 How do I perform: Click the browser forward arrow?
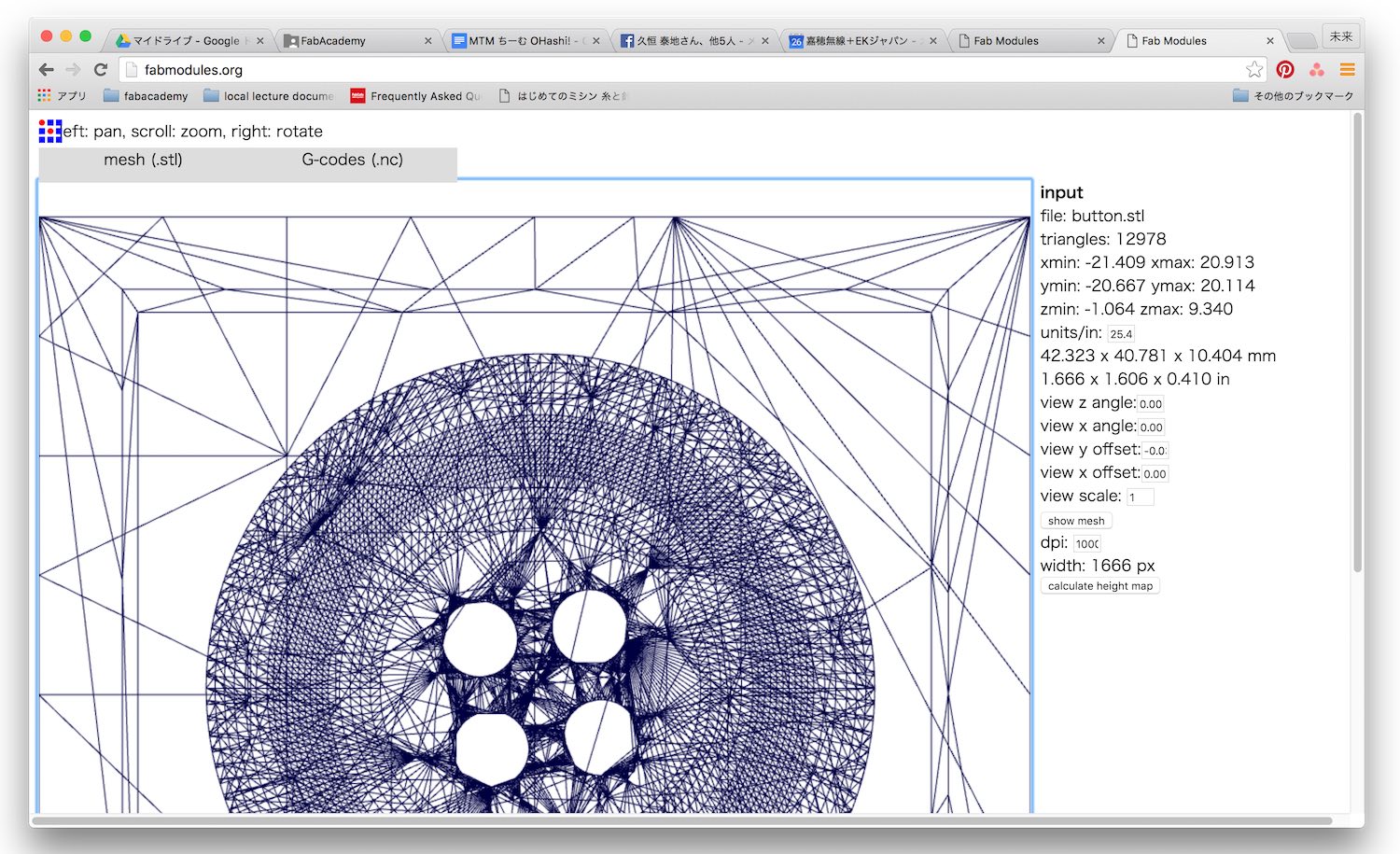(x=74, y=69)
